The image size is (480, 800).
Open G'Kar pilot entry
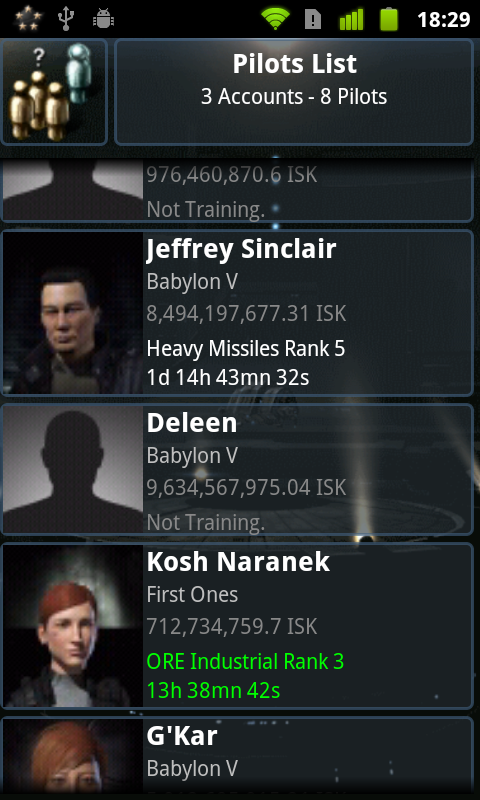click(x=238, y=757)
